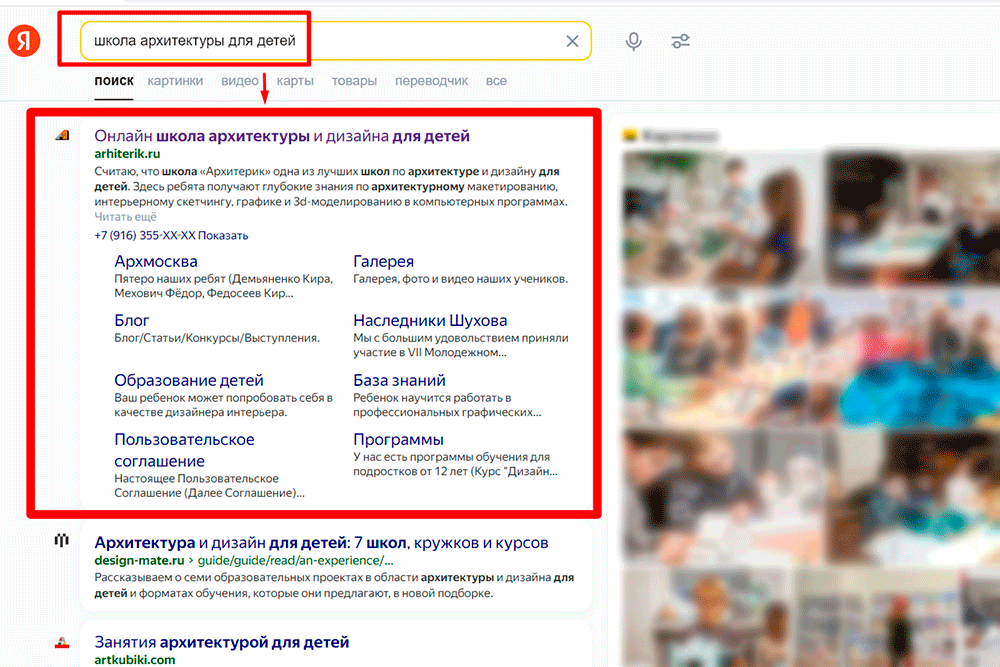Reveal phone number via Показать
1000x667 pixels.
223,235
